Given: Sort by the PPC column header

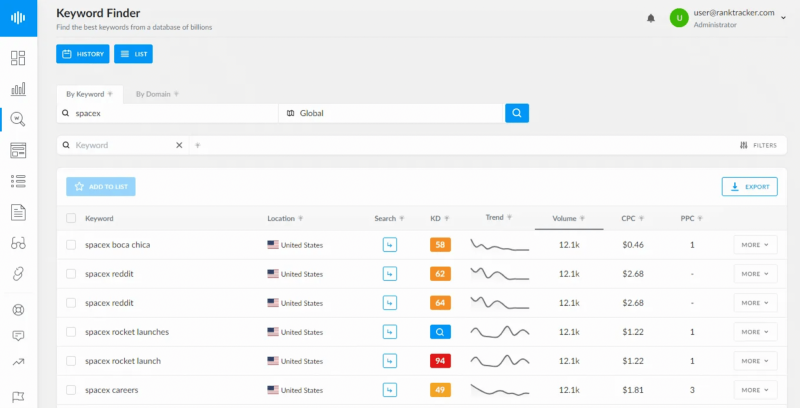Looking at the screenshot, I should pos(691,218).
